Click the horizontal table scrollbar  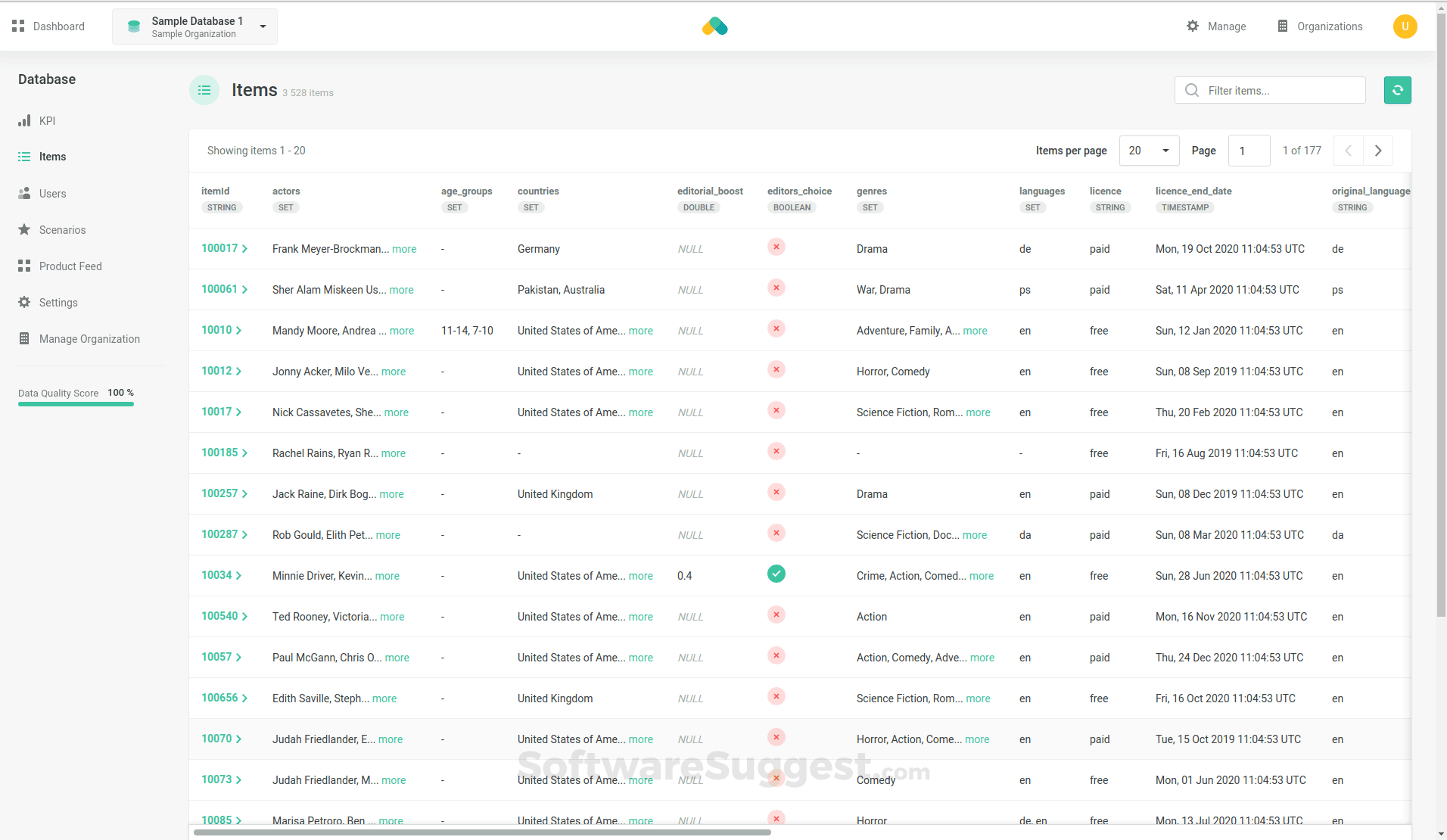482,832
